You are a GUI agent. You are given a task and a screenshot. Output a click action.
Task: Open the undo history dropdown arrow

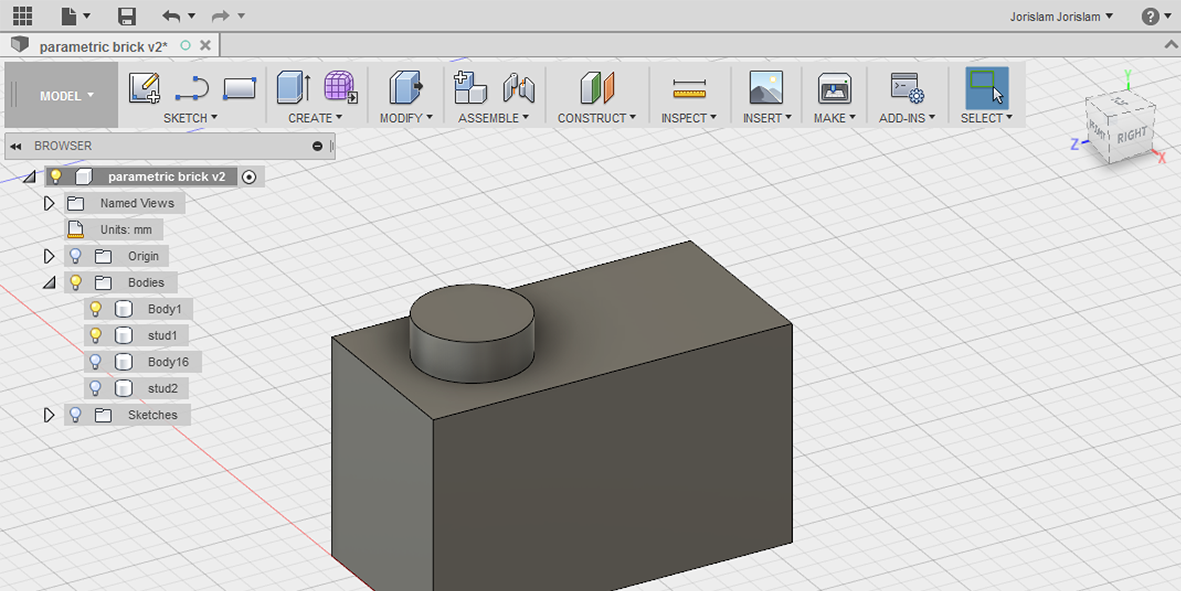pyautogui.click(x=191, y=16)
